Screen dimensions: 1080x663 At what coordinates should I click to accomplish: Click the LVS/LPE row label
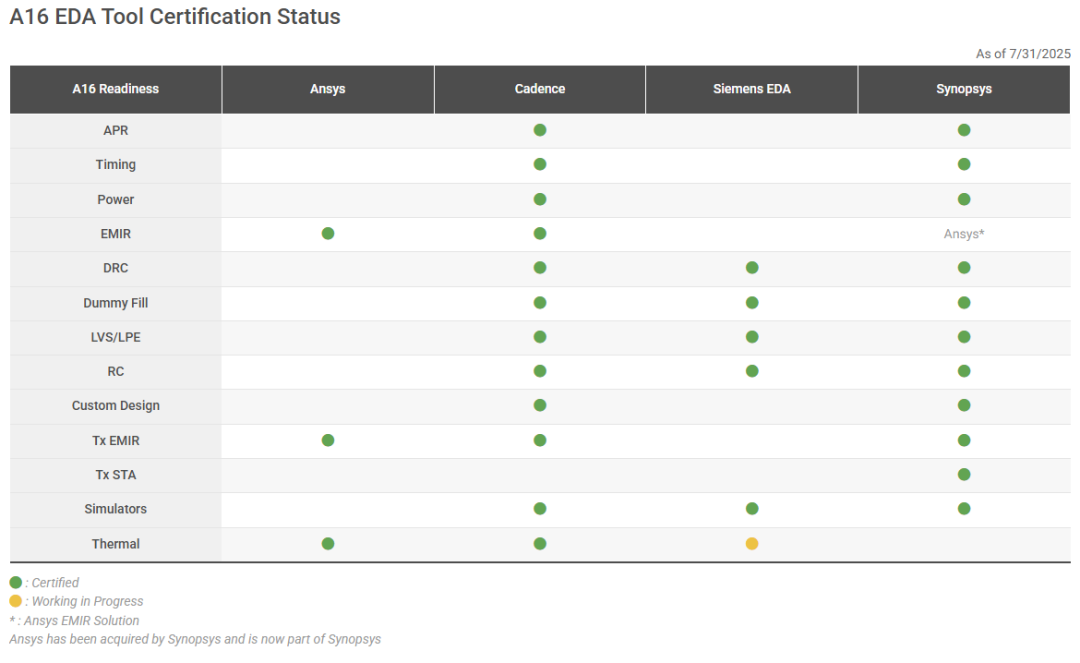click(x=116, y=337)
